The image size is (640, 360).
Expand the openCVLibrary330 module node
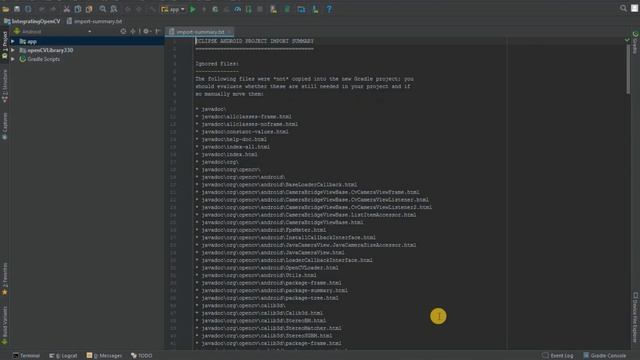point(13,50)
